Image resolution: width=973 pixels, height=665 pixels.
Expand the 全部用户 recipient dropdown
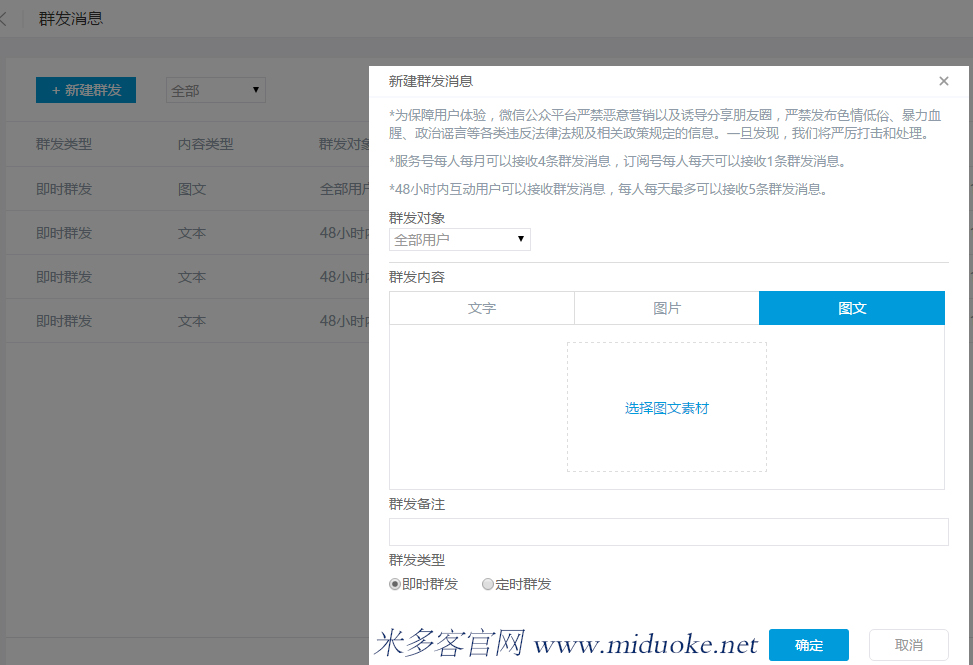point(459,240)
